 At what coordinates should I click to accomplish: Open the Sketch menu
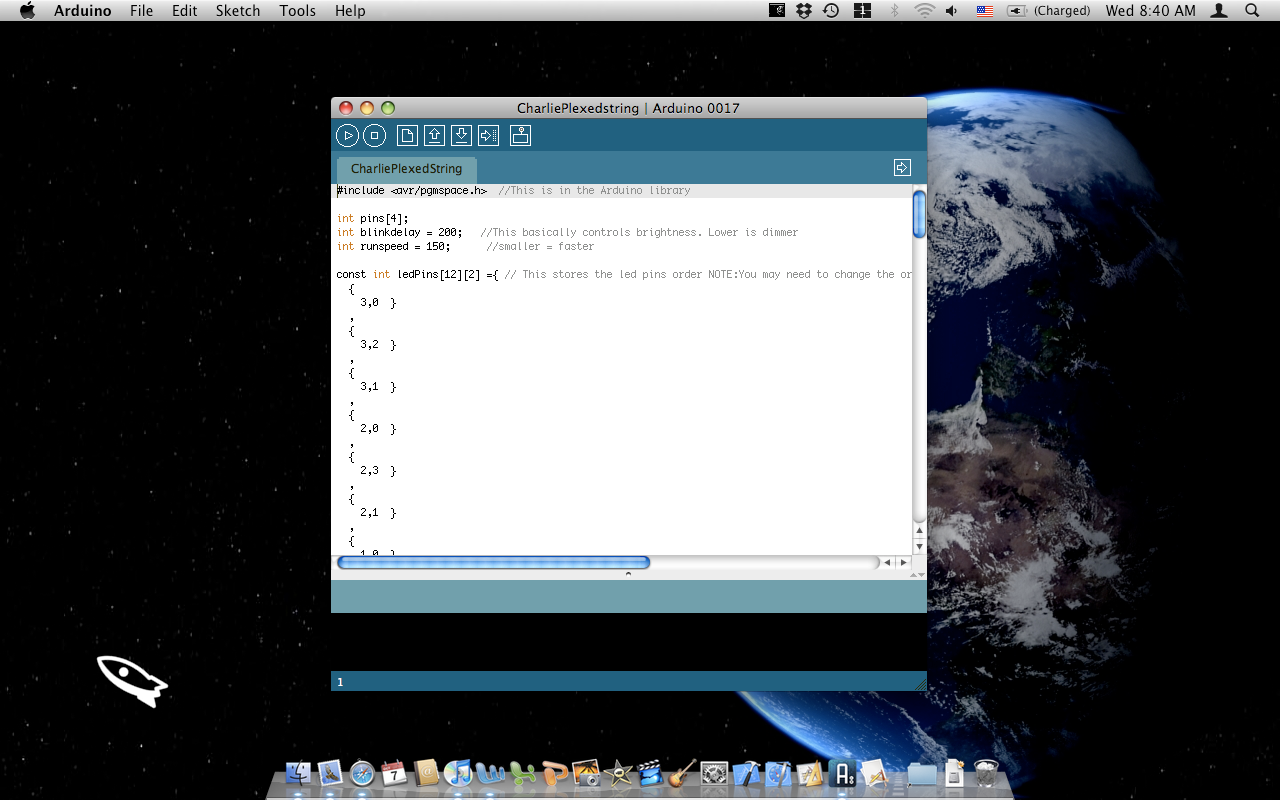click(x=238, y=11)
